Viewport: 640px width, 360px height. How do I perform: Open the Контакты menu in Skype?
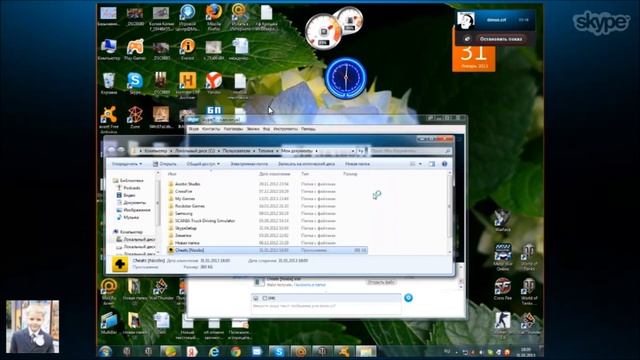(211, 129)
